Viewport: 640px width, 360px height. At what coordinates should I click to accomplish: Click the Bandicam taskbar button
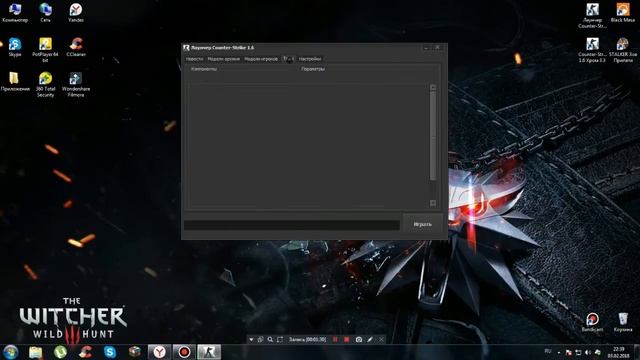(x=184, y=352)
